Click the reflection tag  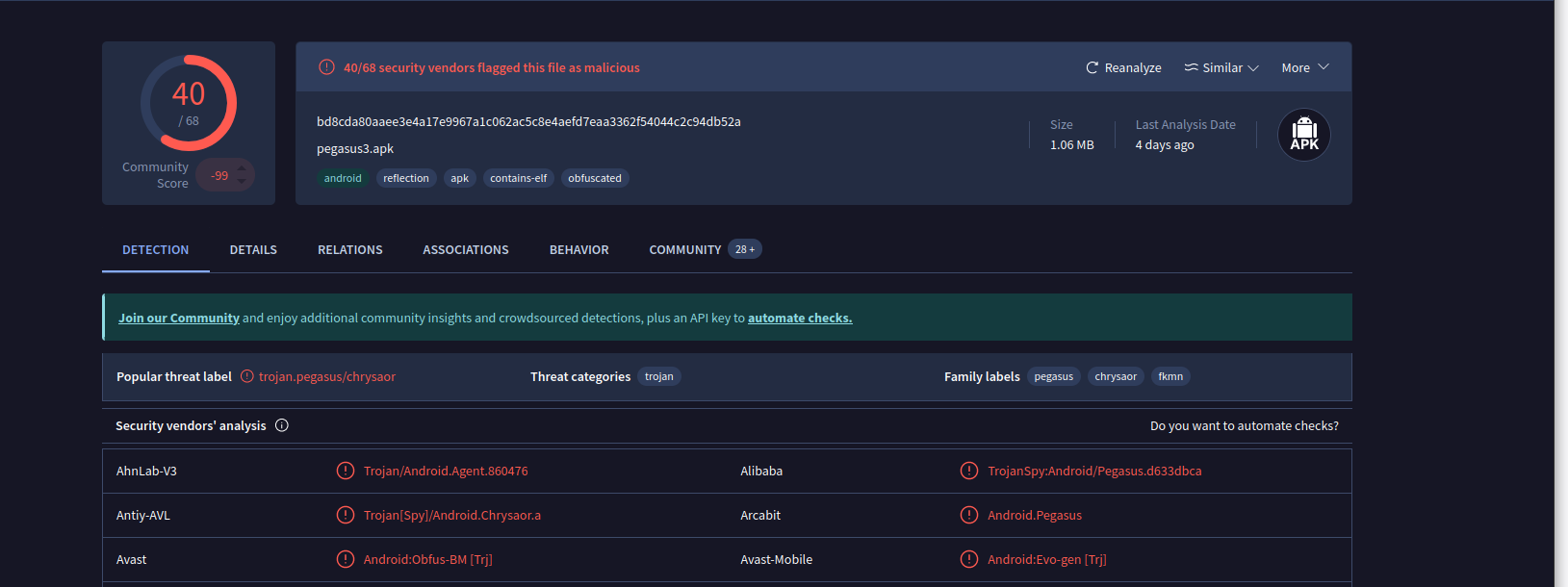406,178
